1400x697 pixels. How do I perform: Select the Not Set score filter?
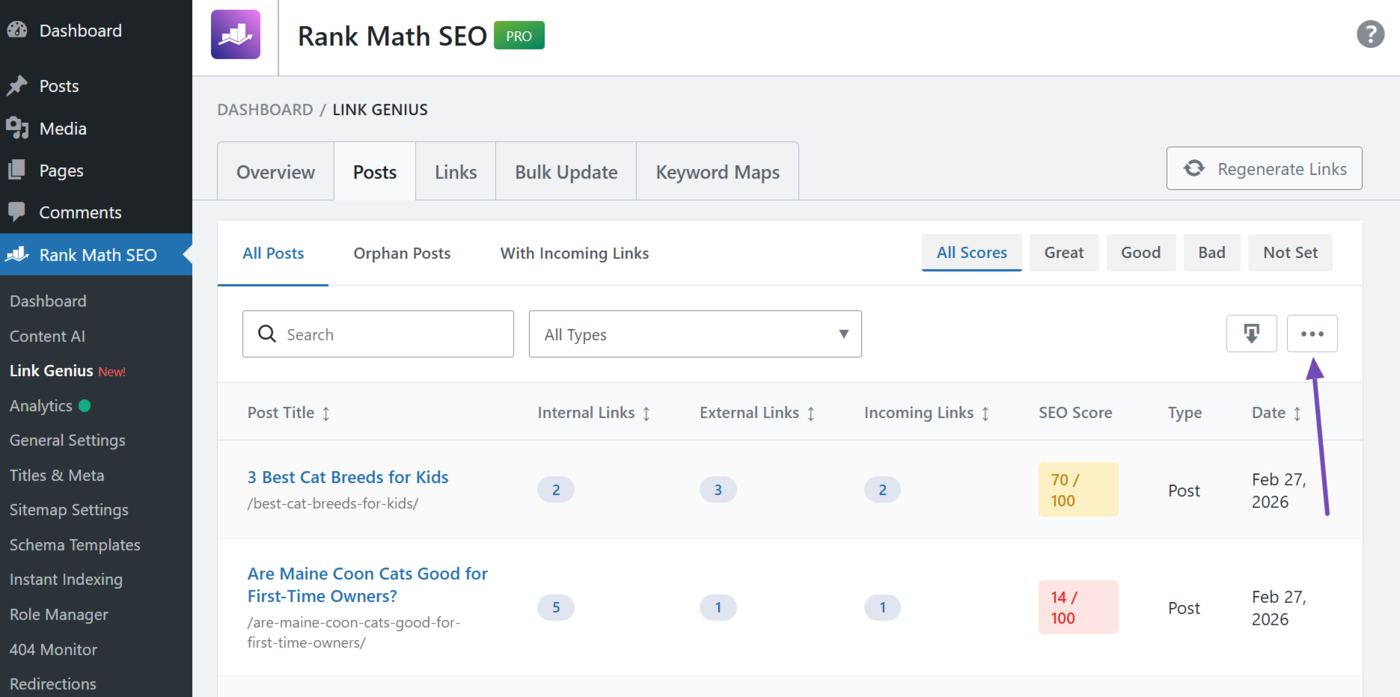[x=1290, y=252]
